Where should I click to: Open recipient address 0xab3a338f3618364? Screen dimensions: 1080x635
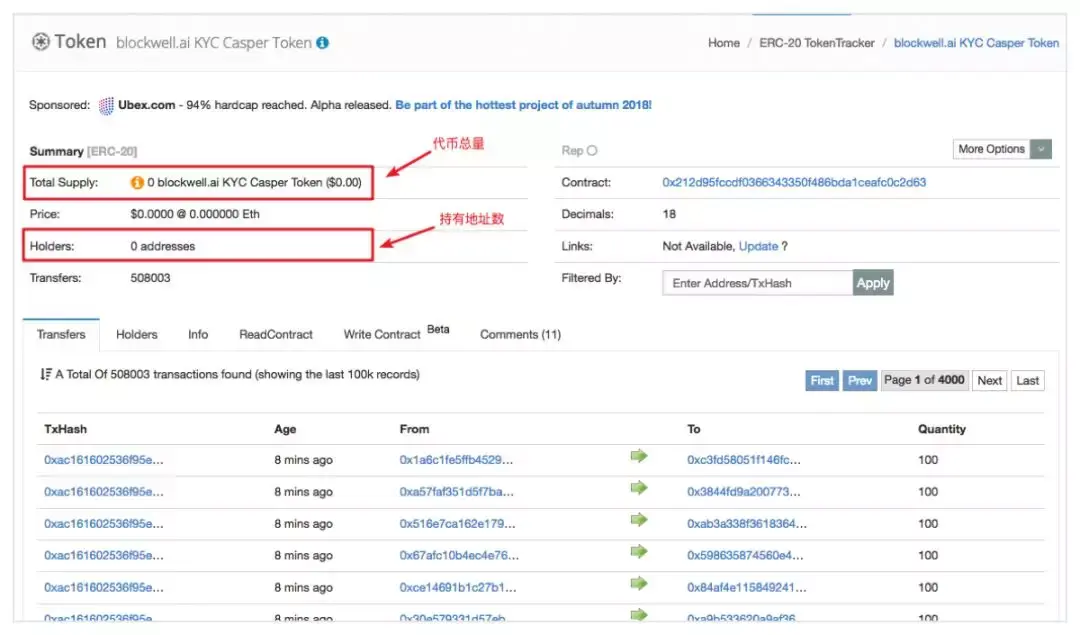pyautogui.click(x=747, y=523)
